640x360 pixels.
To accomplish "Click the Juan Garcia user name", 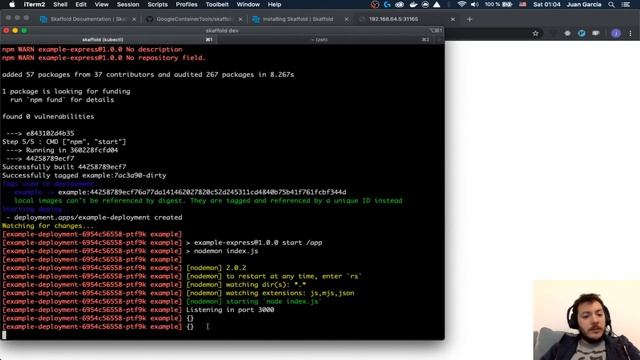I will (584, 4).
